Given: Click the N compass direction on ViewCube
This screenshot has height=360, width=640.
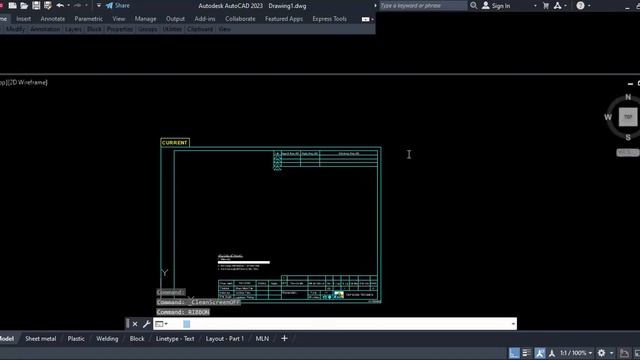Looking at the screenshot, I should pos(628,97).
